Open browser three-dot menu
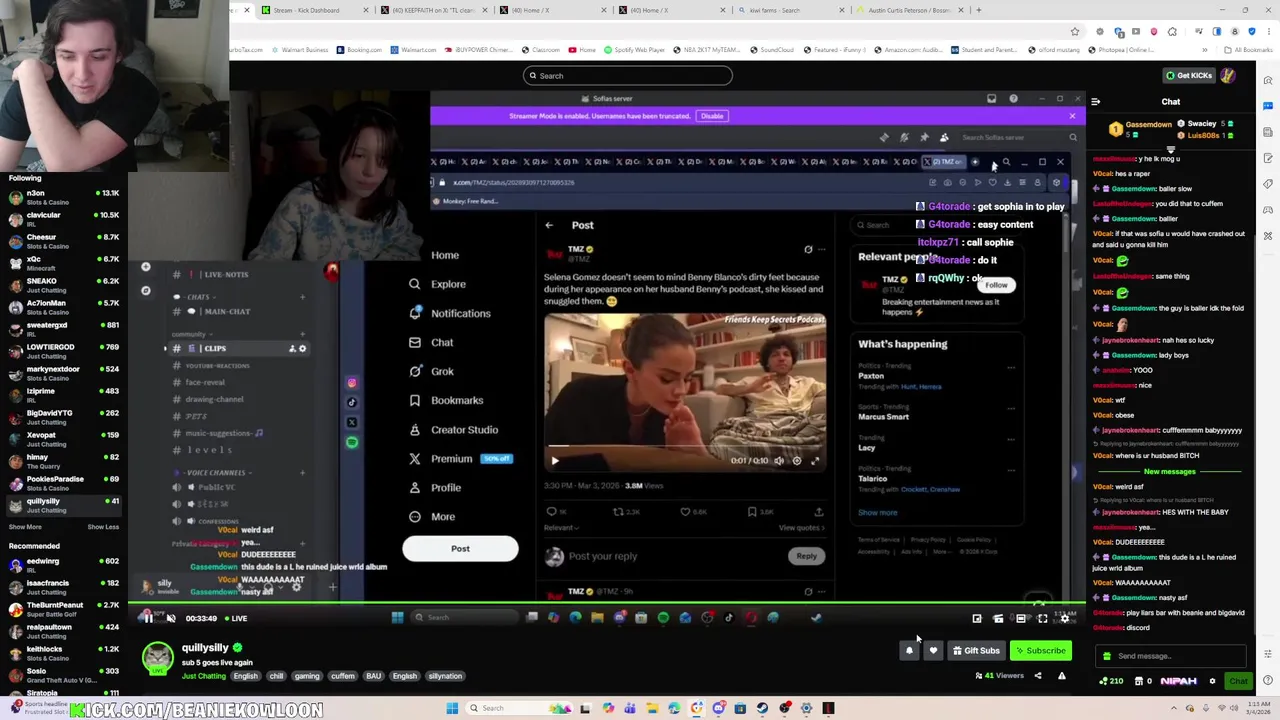Image resolution: width=1280 pixels, height=720 pixels. click(1268, 31)
